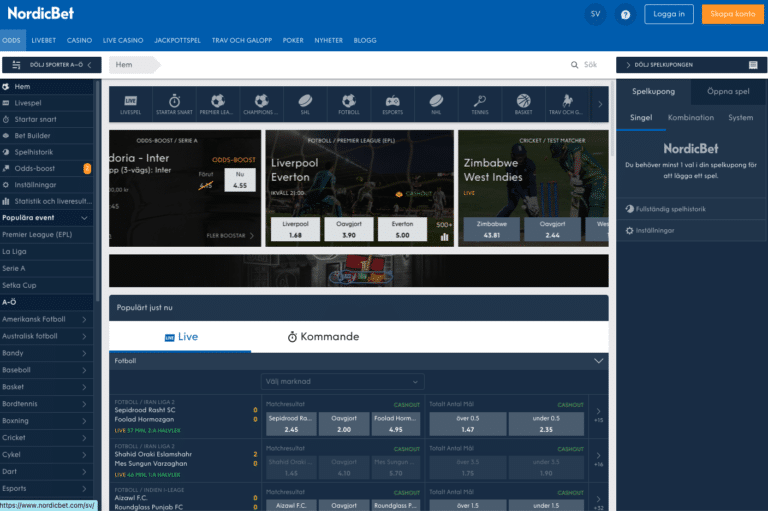Open statistics bar chart on Liverpool card
Screen dimensions: 768x511
coord(444,237)
